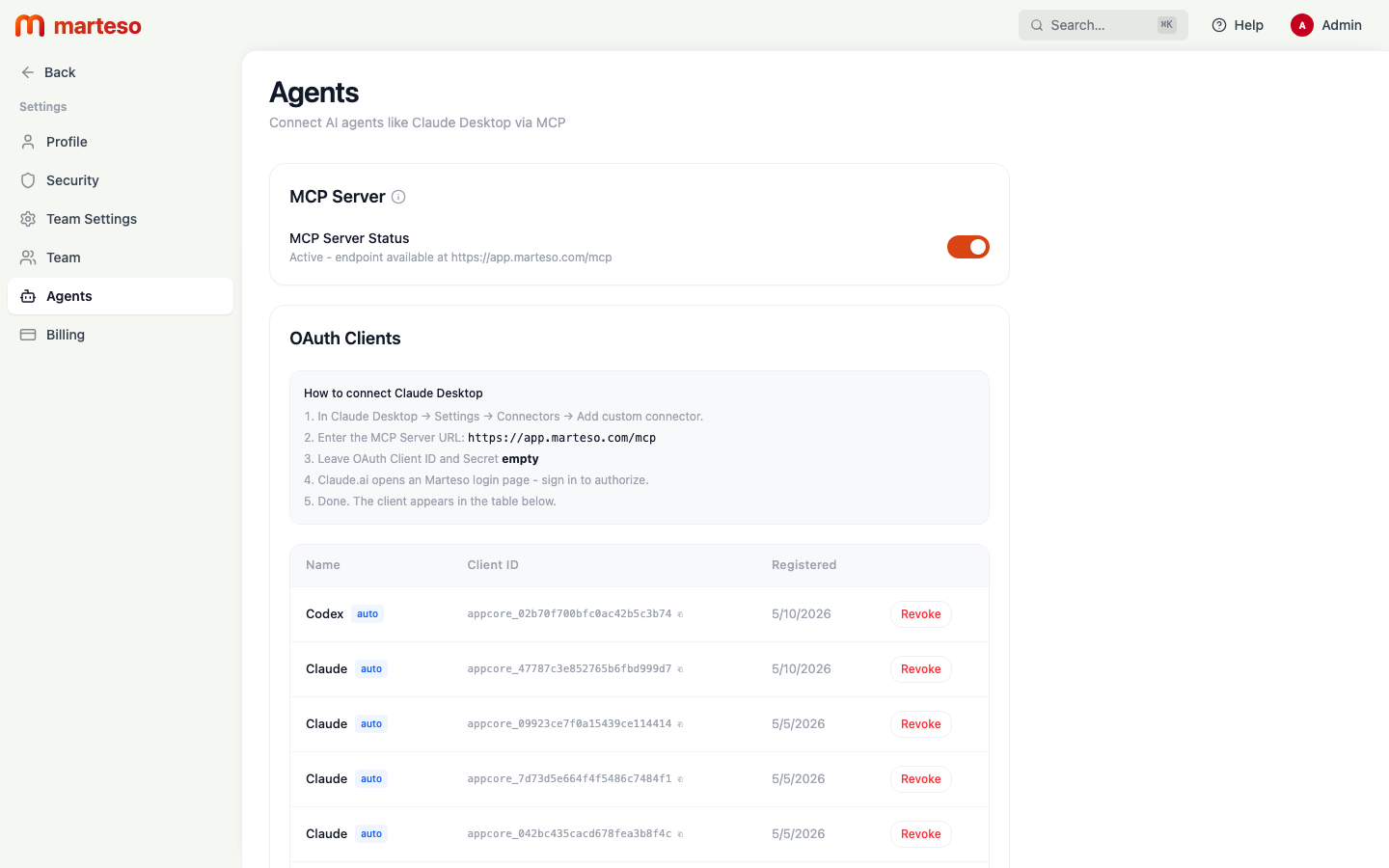Click the search magnifier icon

[x=1037, y=25]
